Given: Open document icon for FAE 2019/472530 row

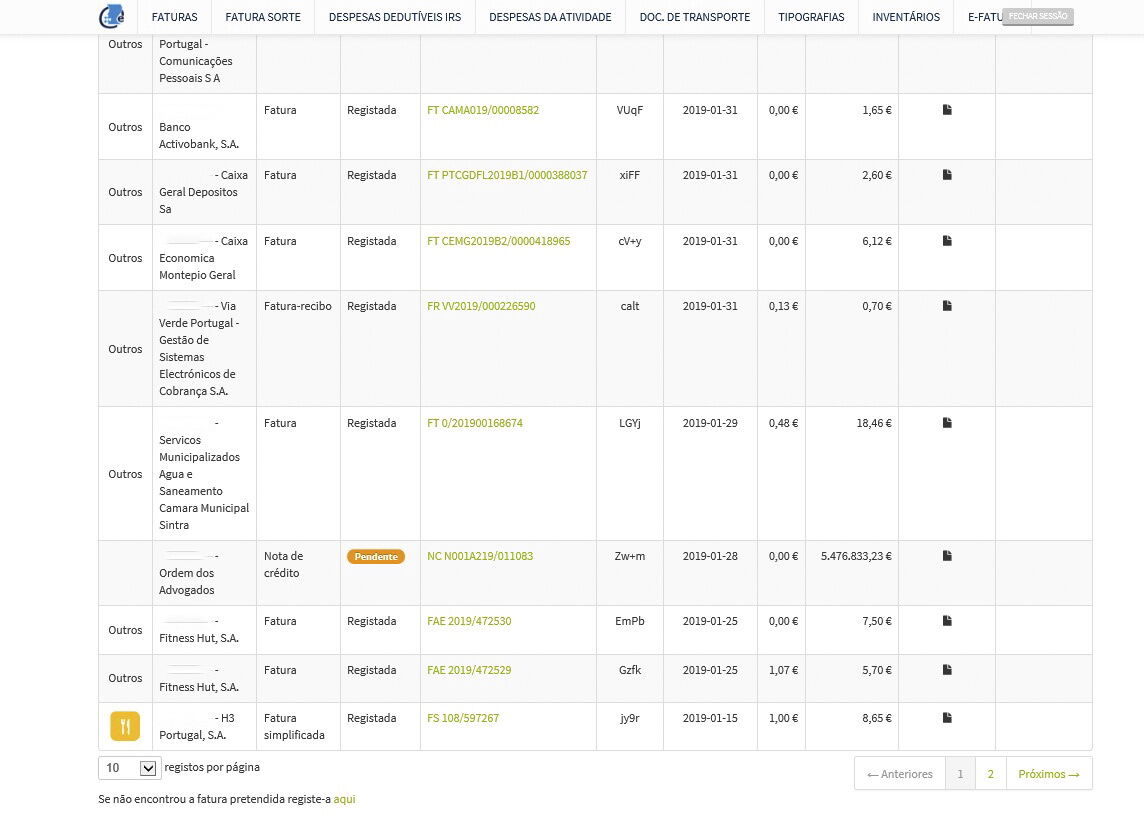Looking at the screenshot, I should pos(947,621).
